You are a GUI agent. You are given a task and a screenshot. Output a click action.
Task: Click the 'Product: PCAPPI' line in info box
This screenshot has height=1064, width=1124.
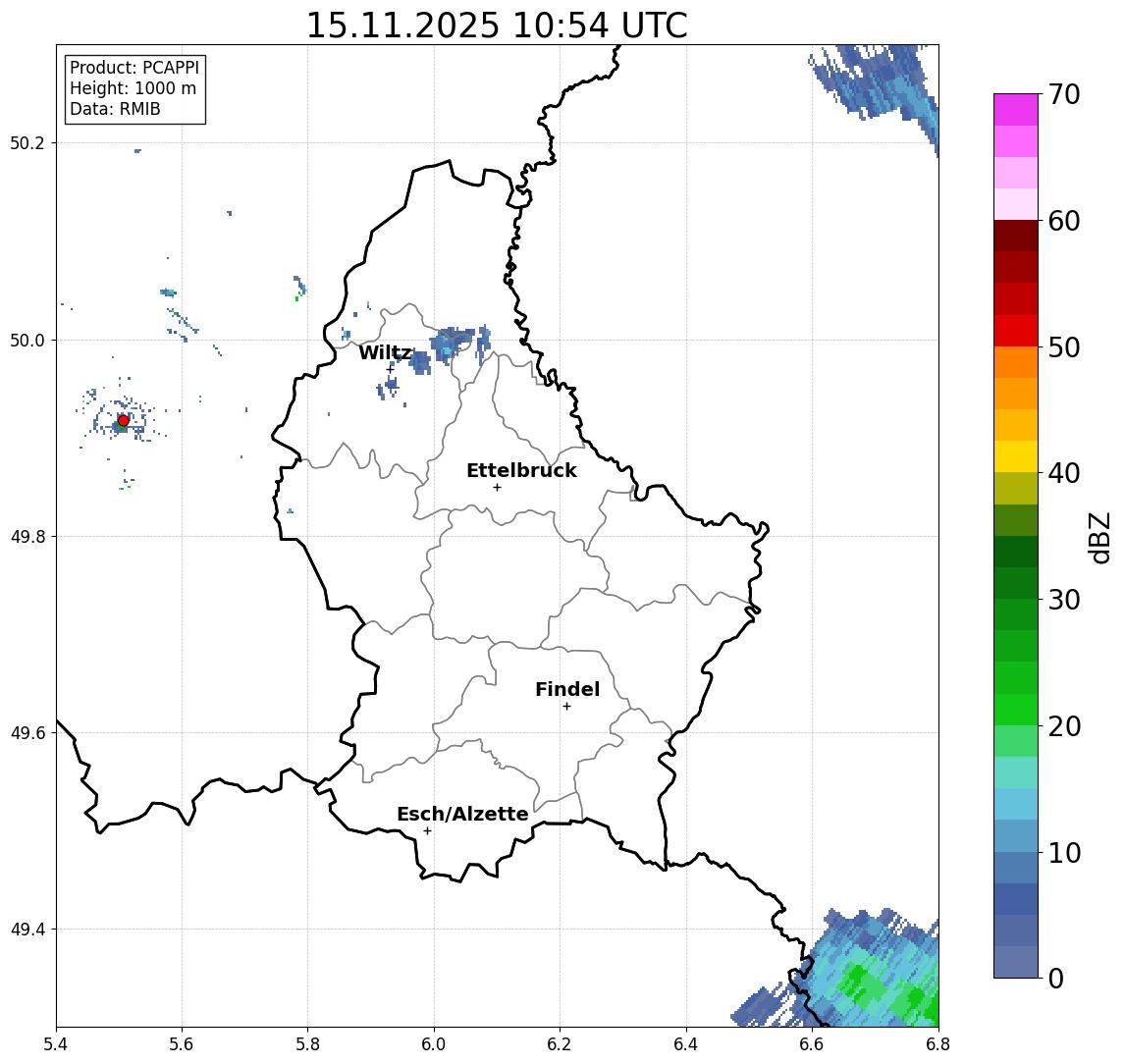pyautogui.click(x=134, y=68)
